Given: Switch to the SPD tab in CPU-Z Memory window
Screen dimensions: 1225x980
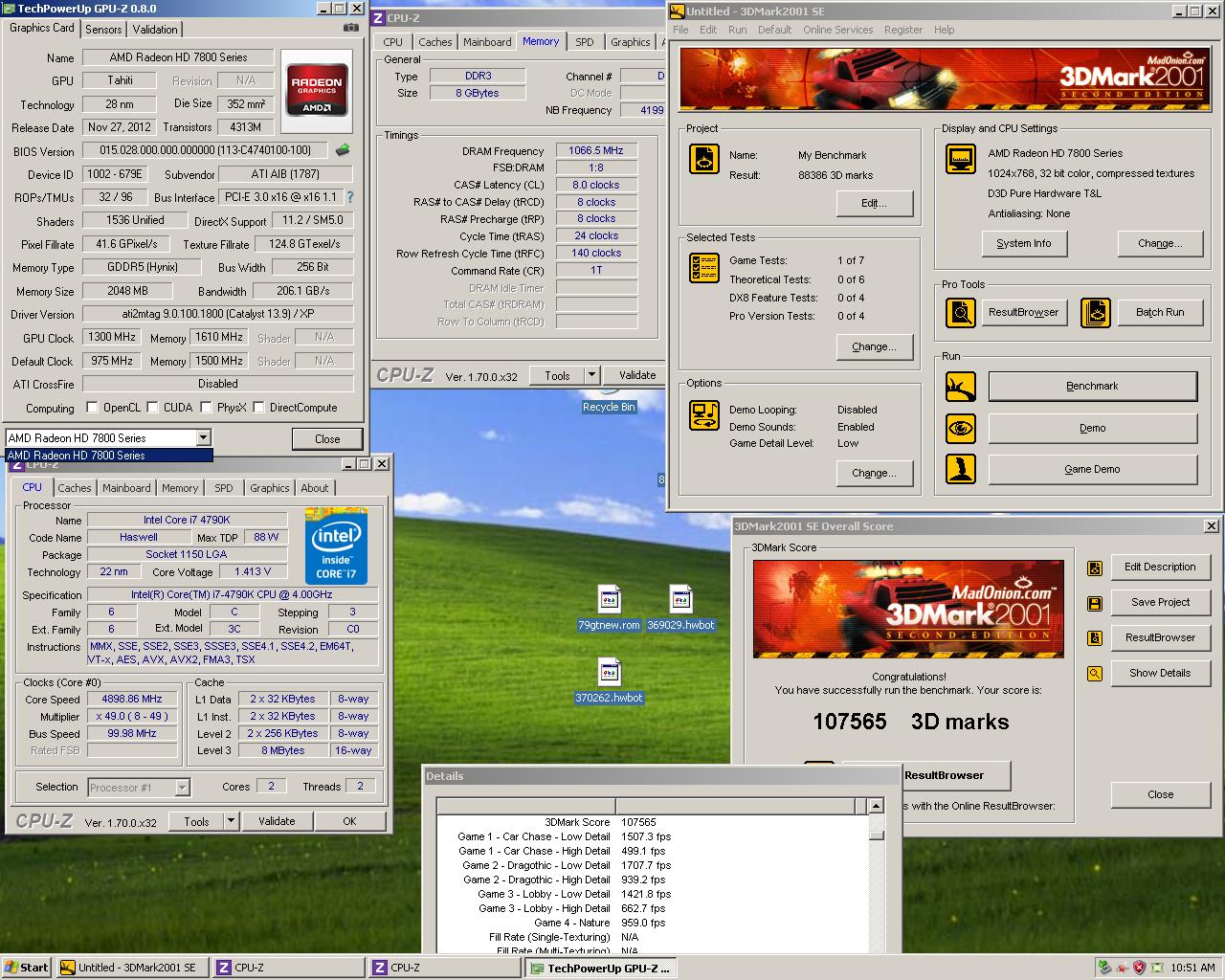Looking at the screenshot, I should coord(585,42).
